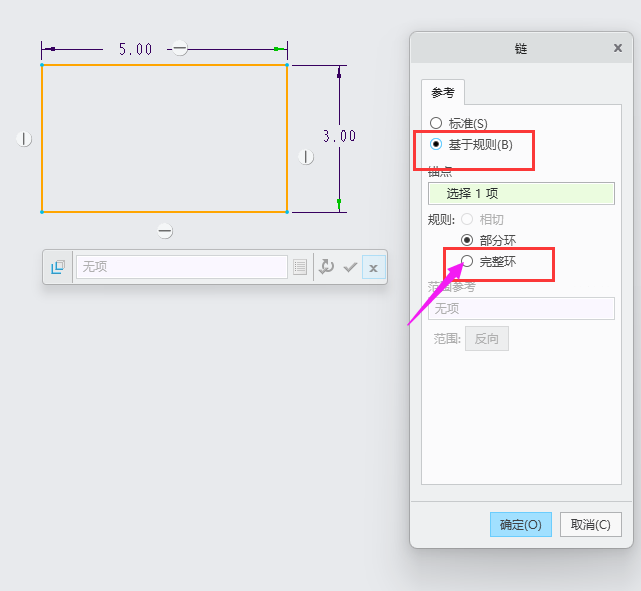The image size is (641, 591).
Task: Select the 3.00 height dimension
Action: [339, 136]
